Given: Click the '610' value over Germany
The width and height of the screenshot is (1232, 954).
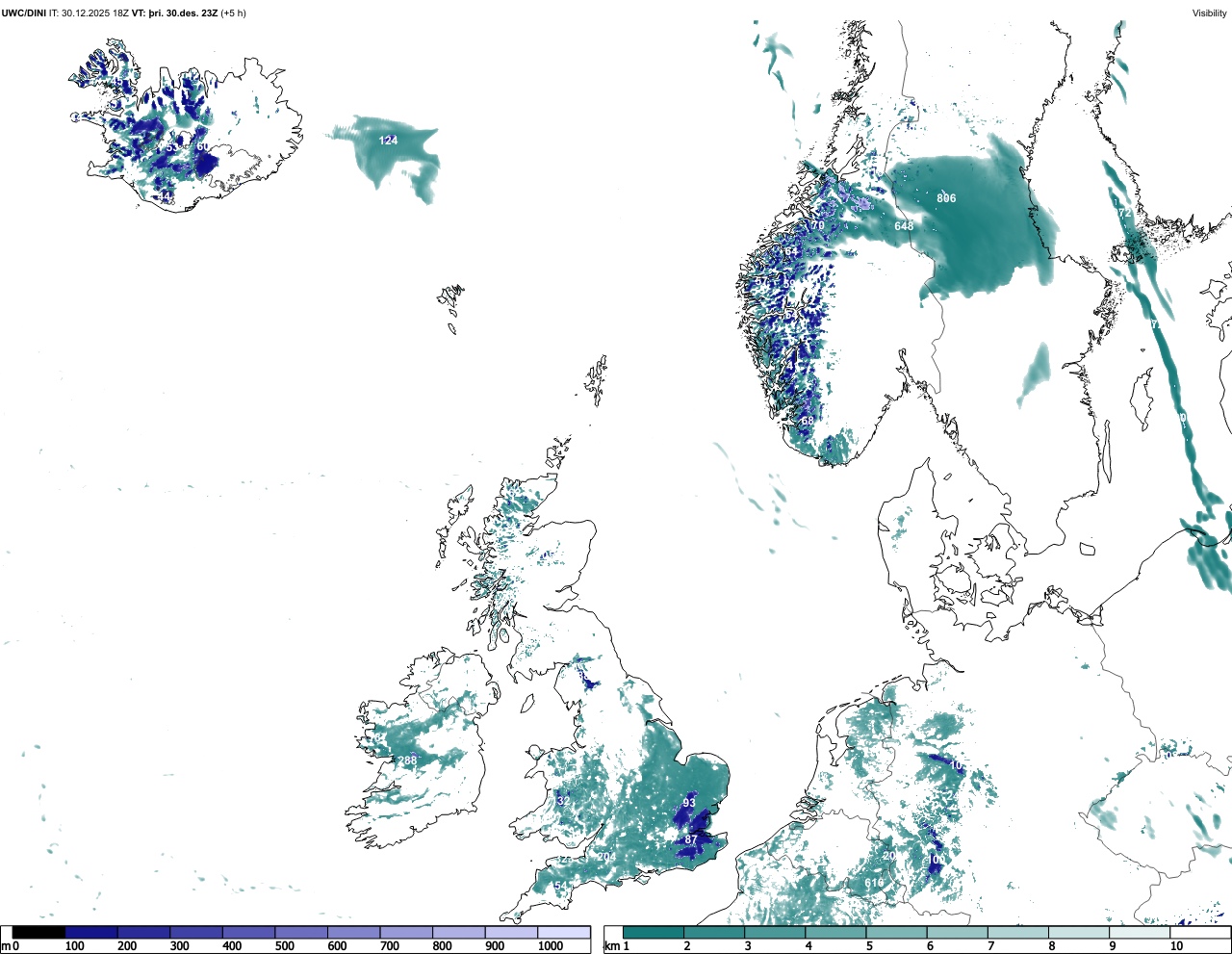Looking at the screenshot, I should click(x=874, y=883).
